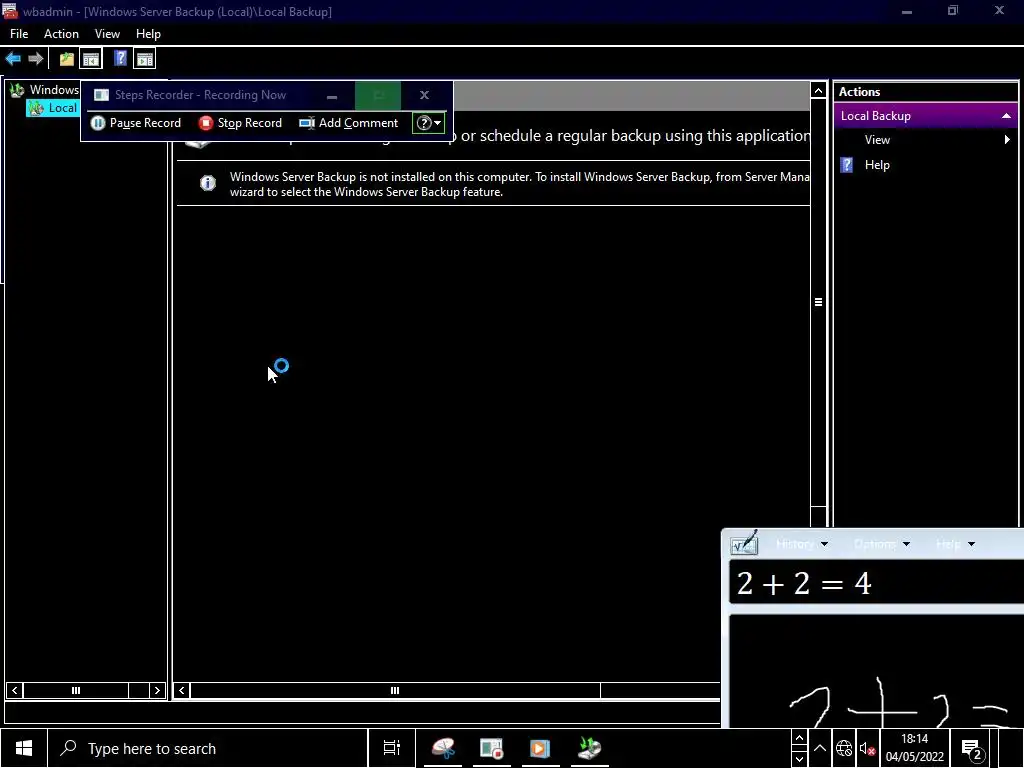Click the Actions pane header
Image resolution: width=1024 pixels, height=768 pixels.
pyautogui.click(x=925, y=92)
